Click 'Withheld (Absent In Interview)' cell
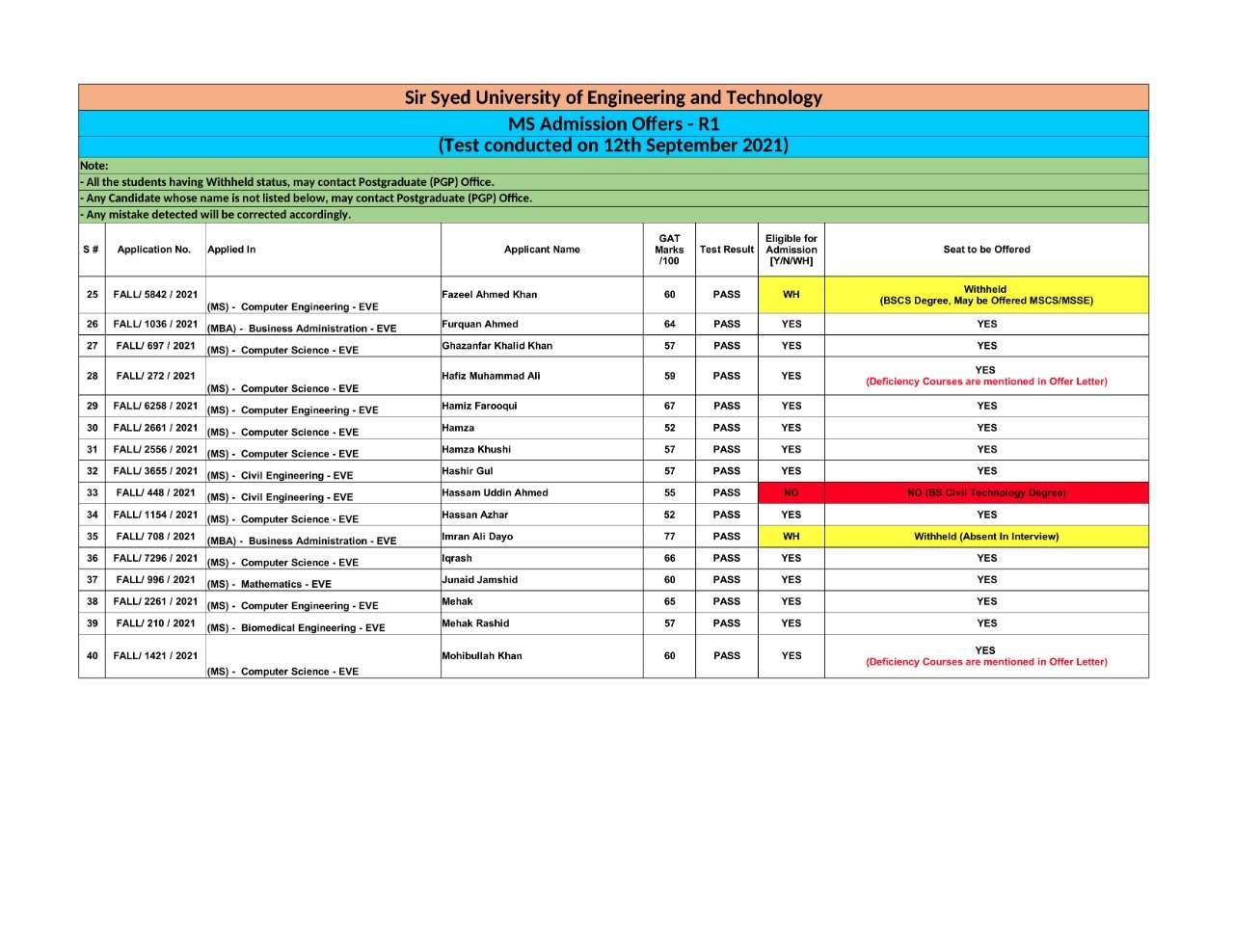The image size is (1234, 952). [x=986, y=537]
